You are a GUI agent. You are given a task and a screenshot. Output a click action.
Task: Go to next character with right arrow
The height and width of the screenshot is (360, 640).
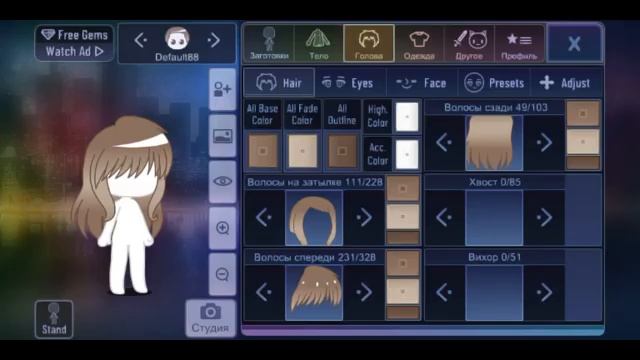click(x=213, y=40)
